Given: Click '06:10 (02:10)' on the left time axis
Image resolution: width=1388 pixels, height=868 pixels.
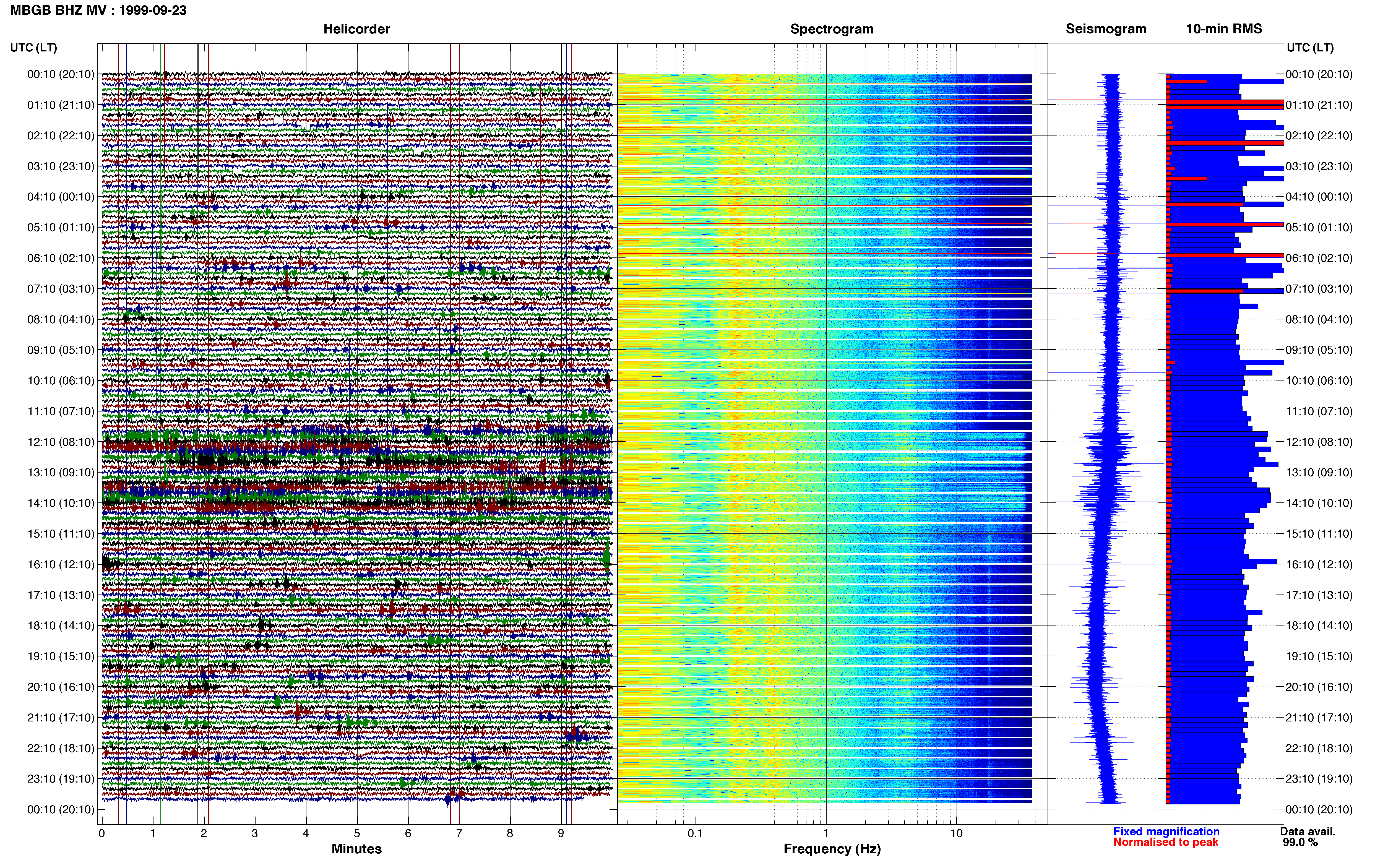Looking at the screenshot, I should click(x=61, y=258).
